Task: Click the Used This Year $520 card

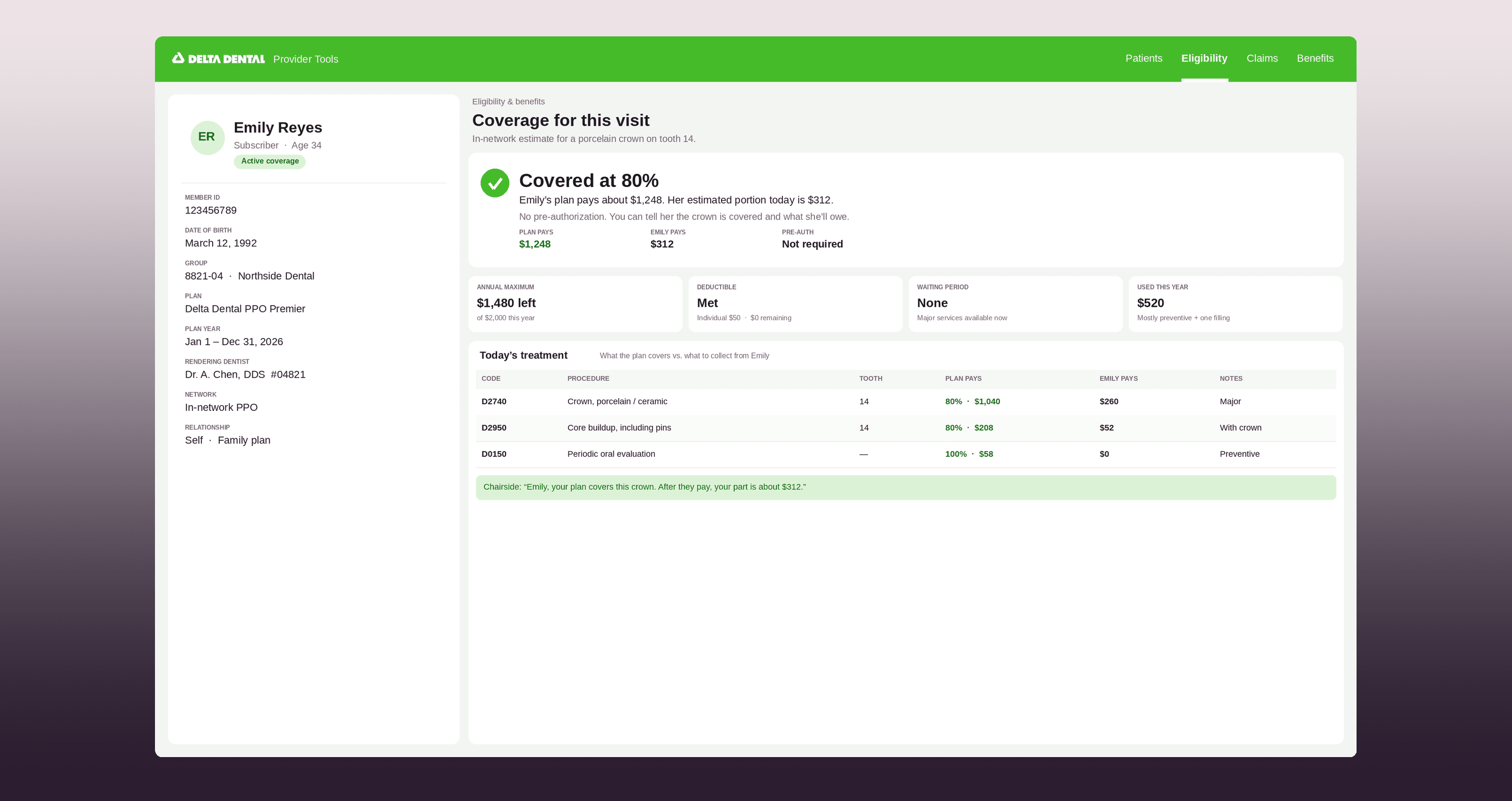Action: (x=1236, y=304)
